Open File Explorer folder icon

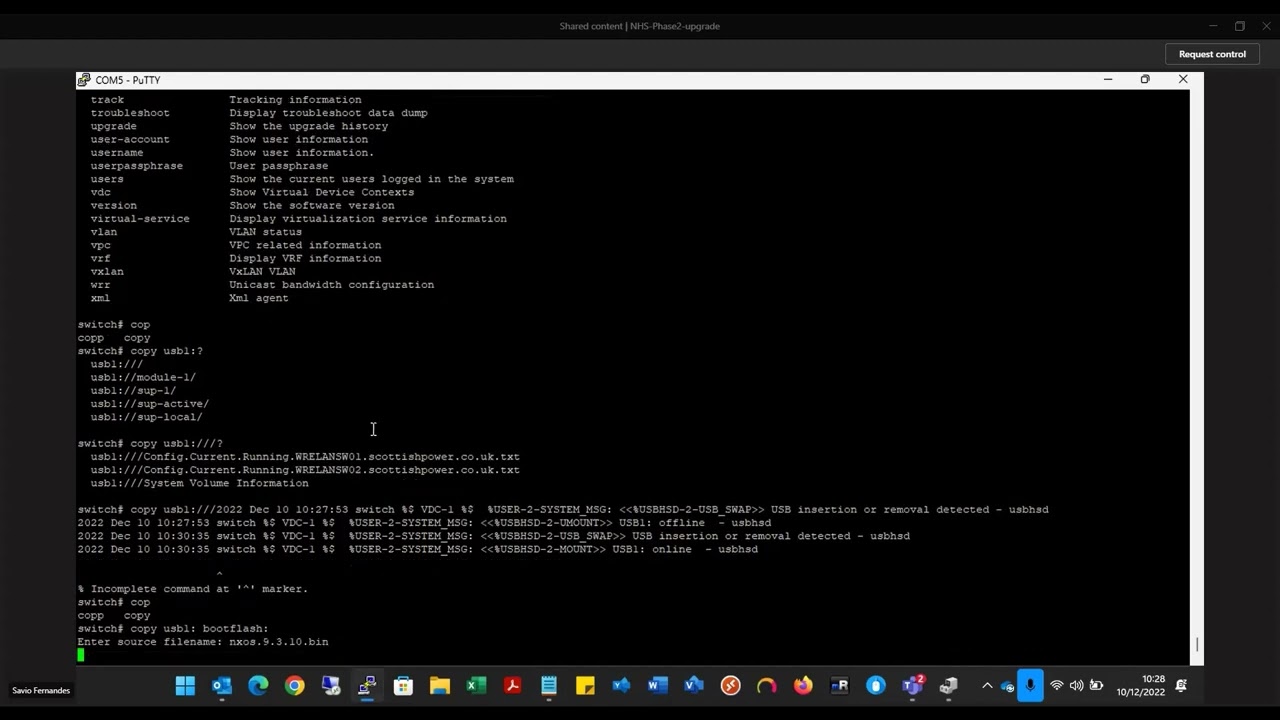(x=440, y=685)
